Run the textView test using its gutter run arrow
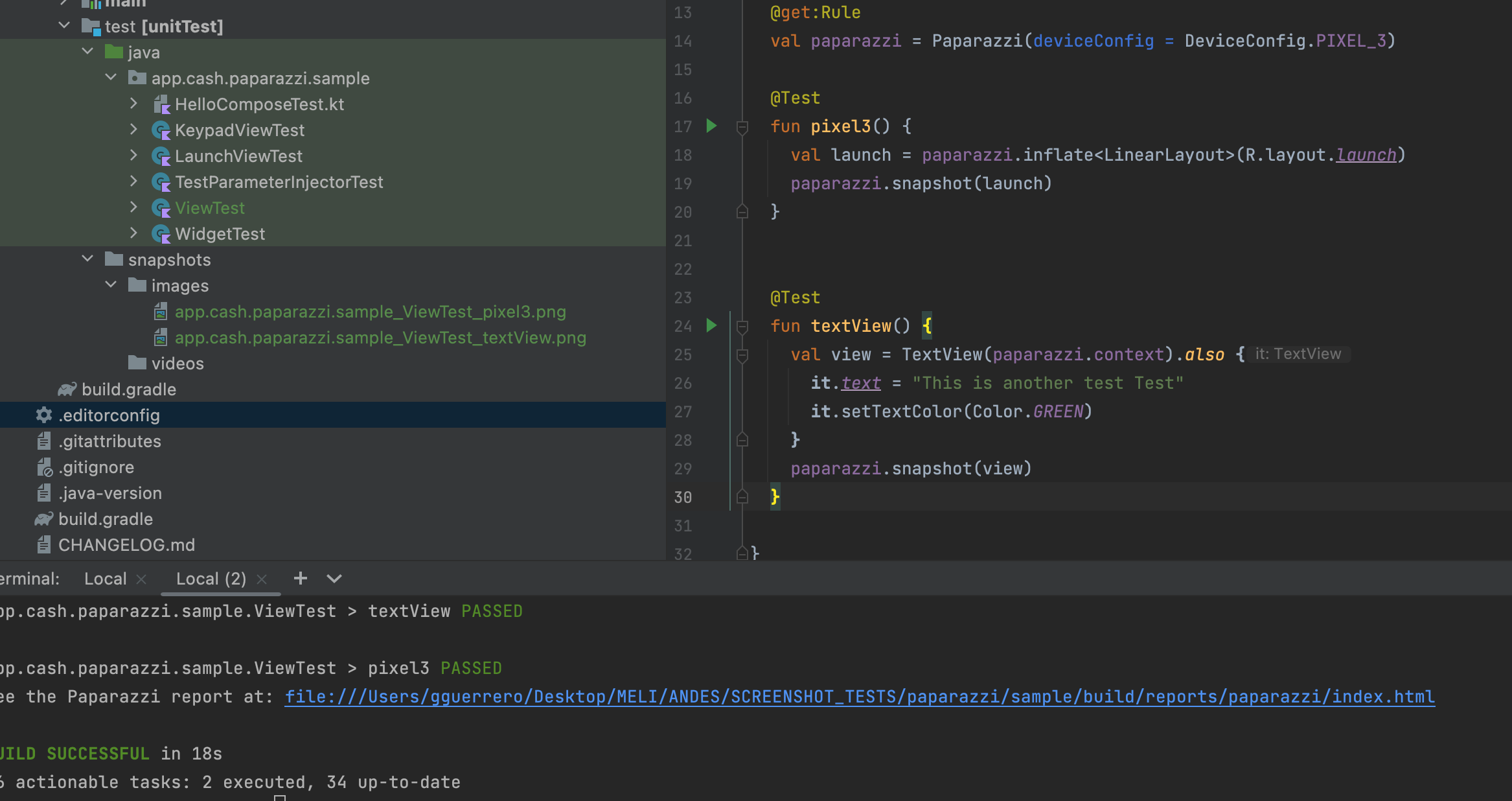1512x801 pixels. pos(712,326)
